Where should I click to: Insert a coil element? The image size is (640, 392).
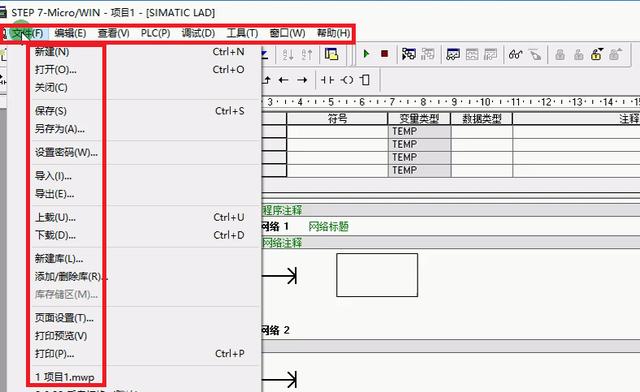[x=347, y=80]
